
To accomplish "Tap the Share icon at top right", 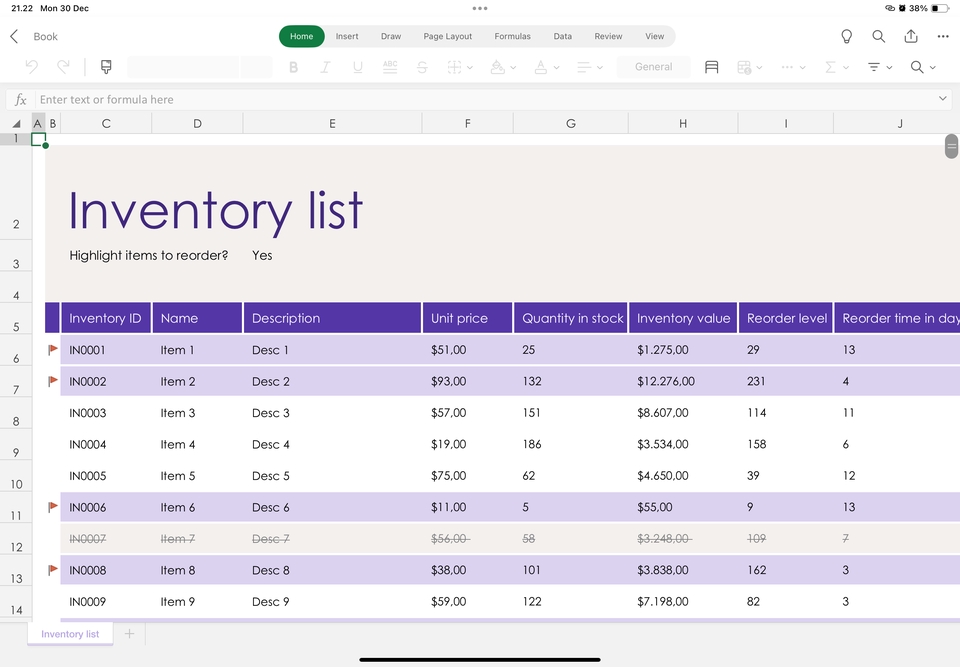I will coord(911,36).
